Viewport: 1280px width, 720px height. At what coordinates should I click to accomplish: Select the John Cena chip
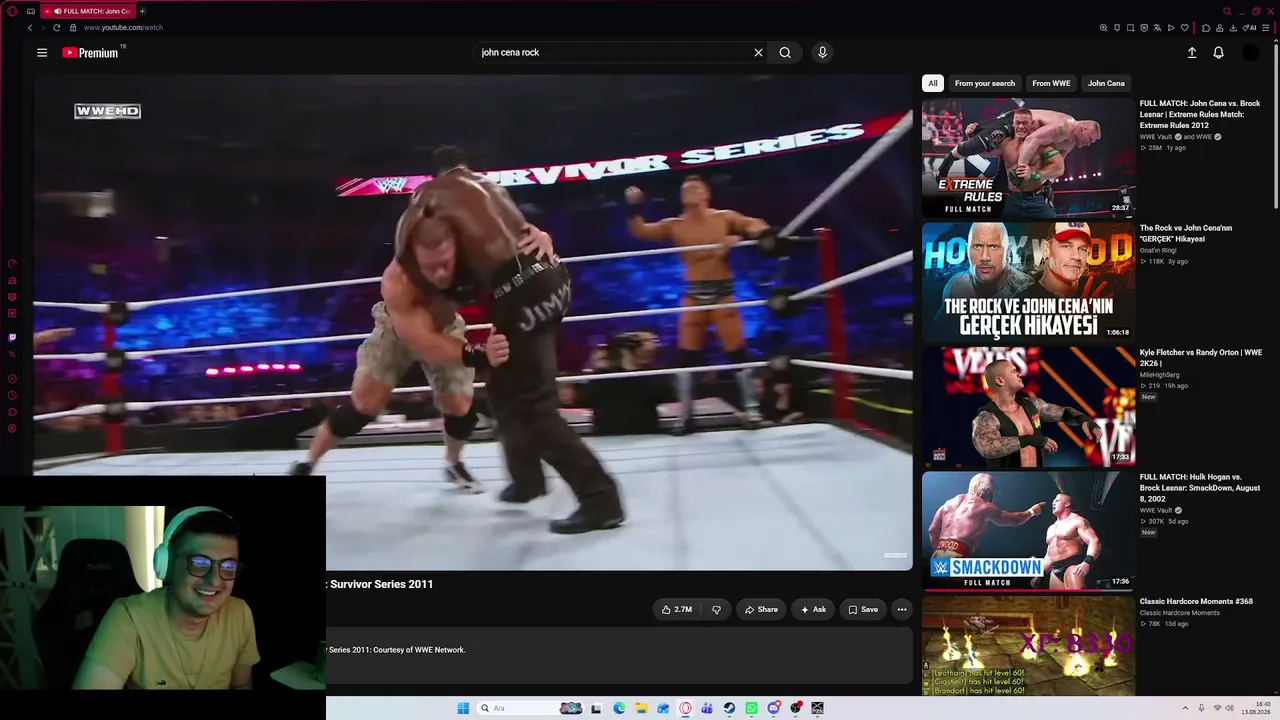click(x=1106, y=83)
